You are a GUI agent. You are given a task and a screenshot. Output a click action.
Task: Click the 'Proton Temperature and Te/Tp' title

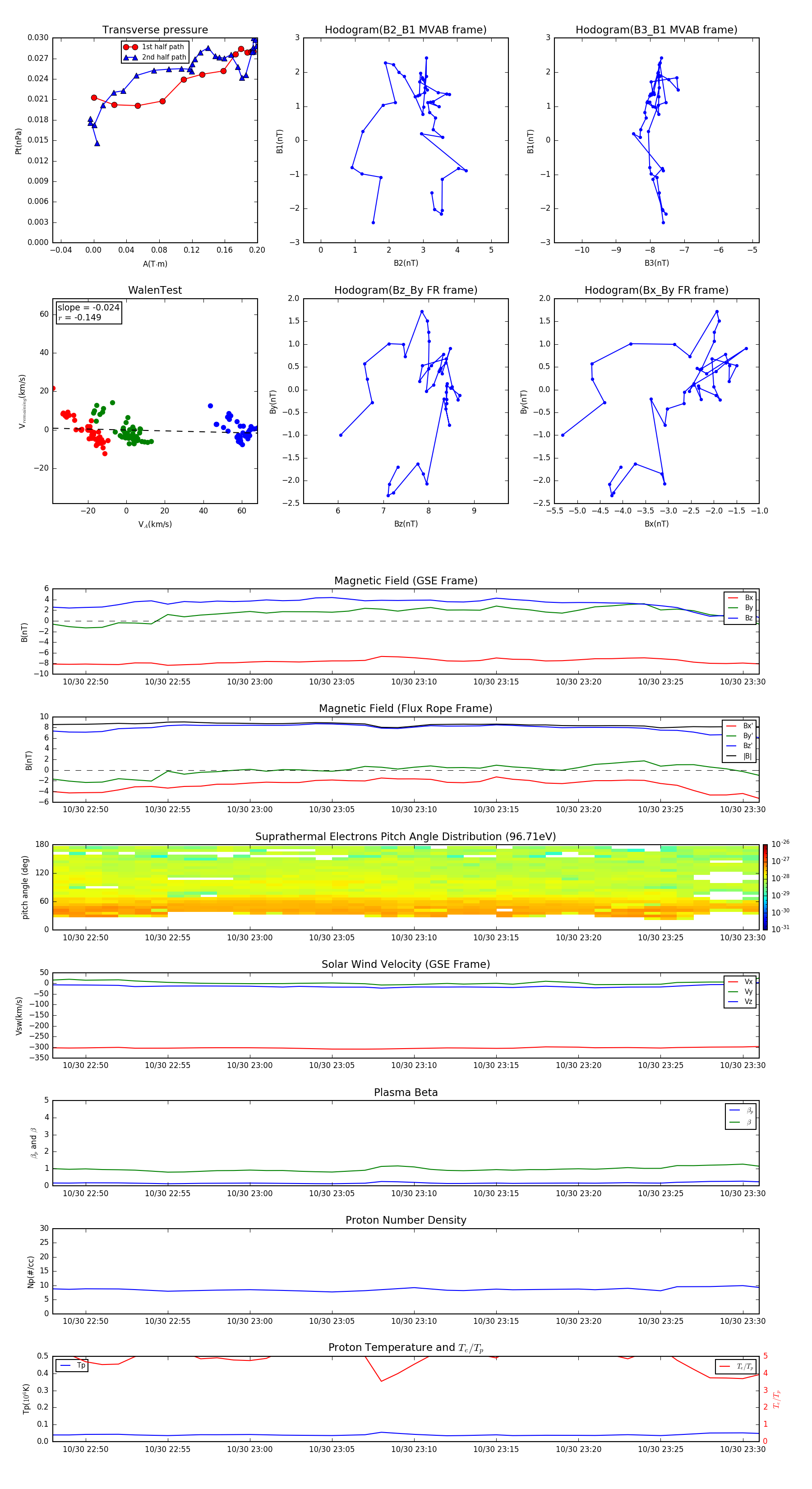[x=406, y=1348]
